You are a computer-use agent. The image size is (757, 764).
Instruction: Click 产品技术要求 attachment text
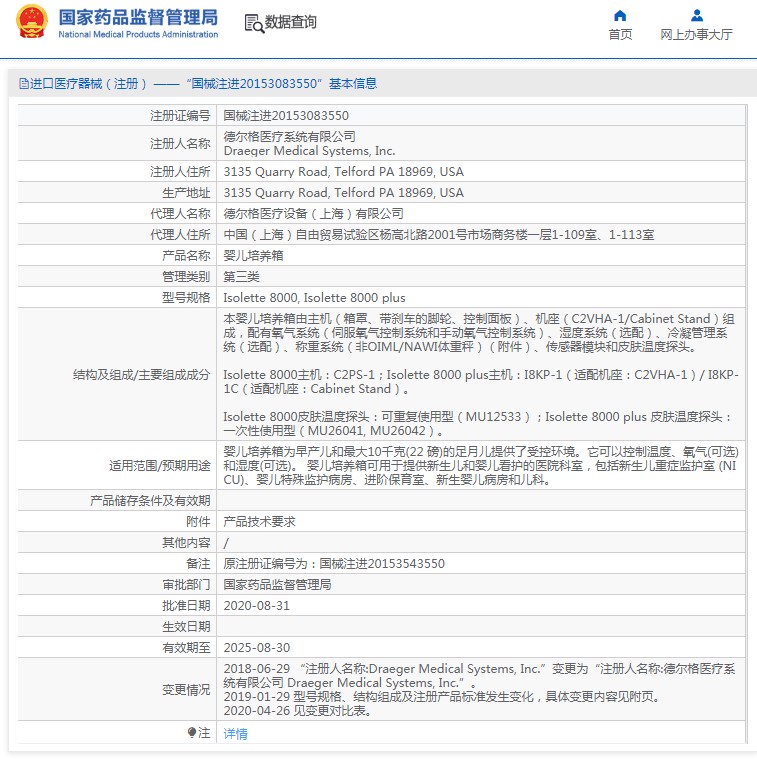coord(259,521)
